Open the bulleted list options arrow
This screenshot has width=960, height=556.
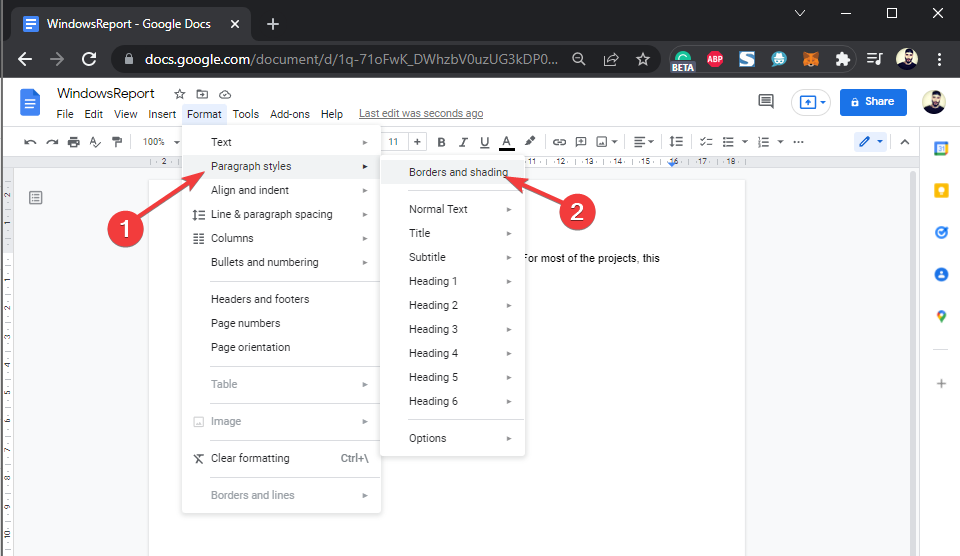click(x=744, y=142)
